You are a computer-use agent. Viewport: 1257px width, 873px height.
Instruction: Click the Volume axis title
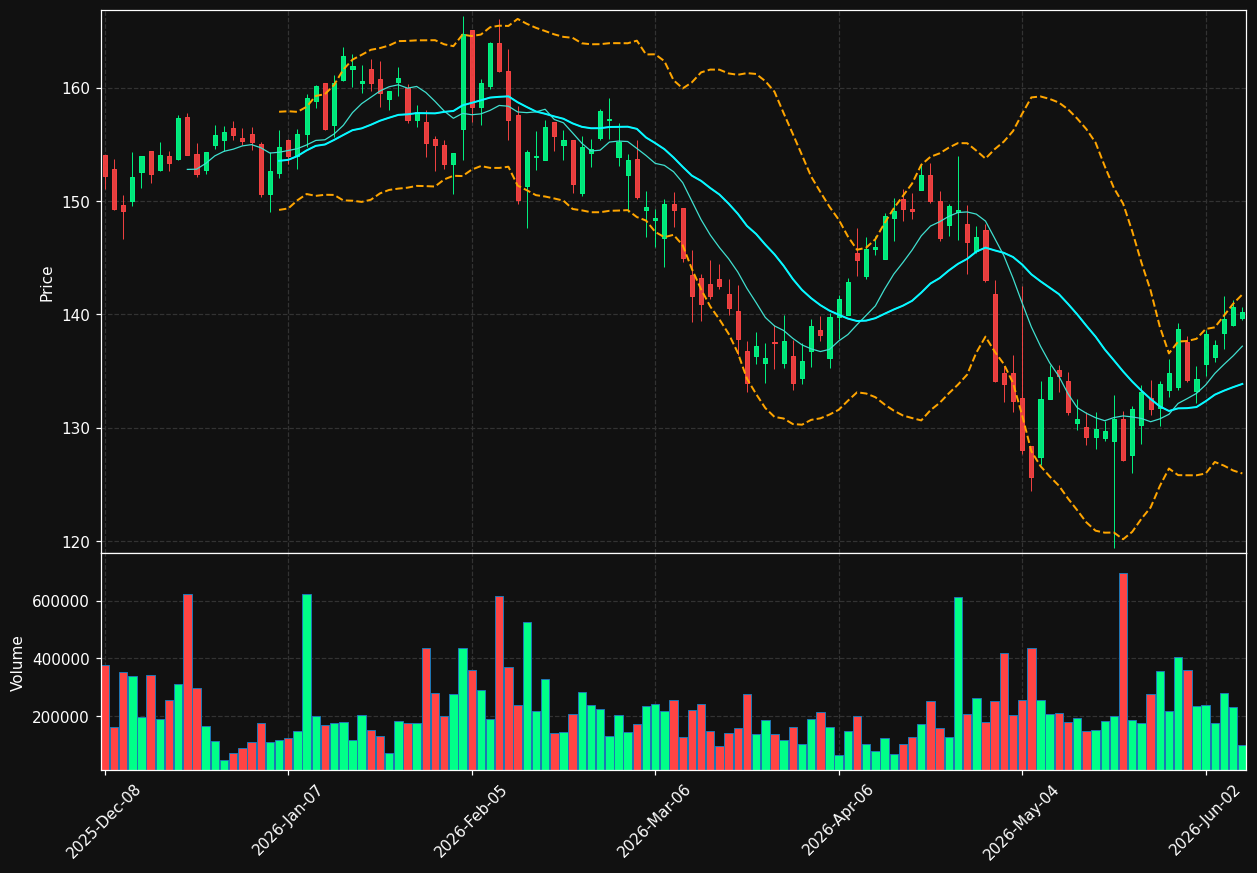(x=18, y=663)
